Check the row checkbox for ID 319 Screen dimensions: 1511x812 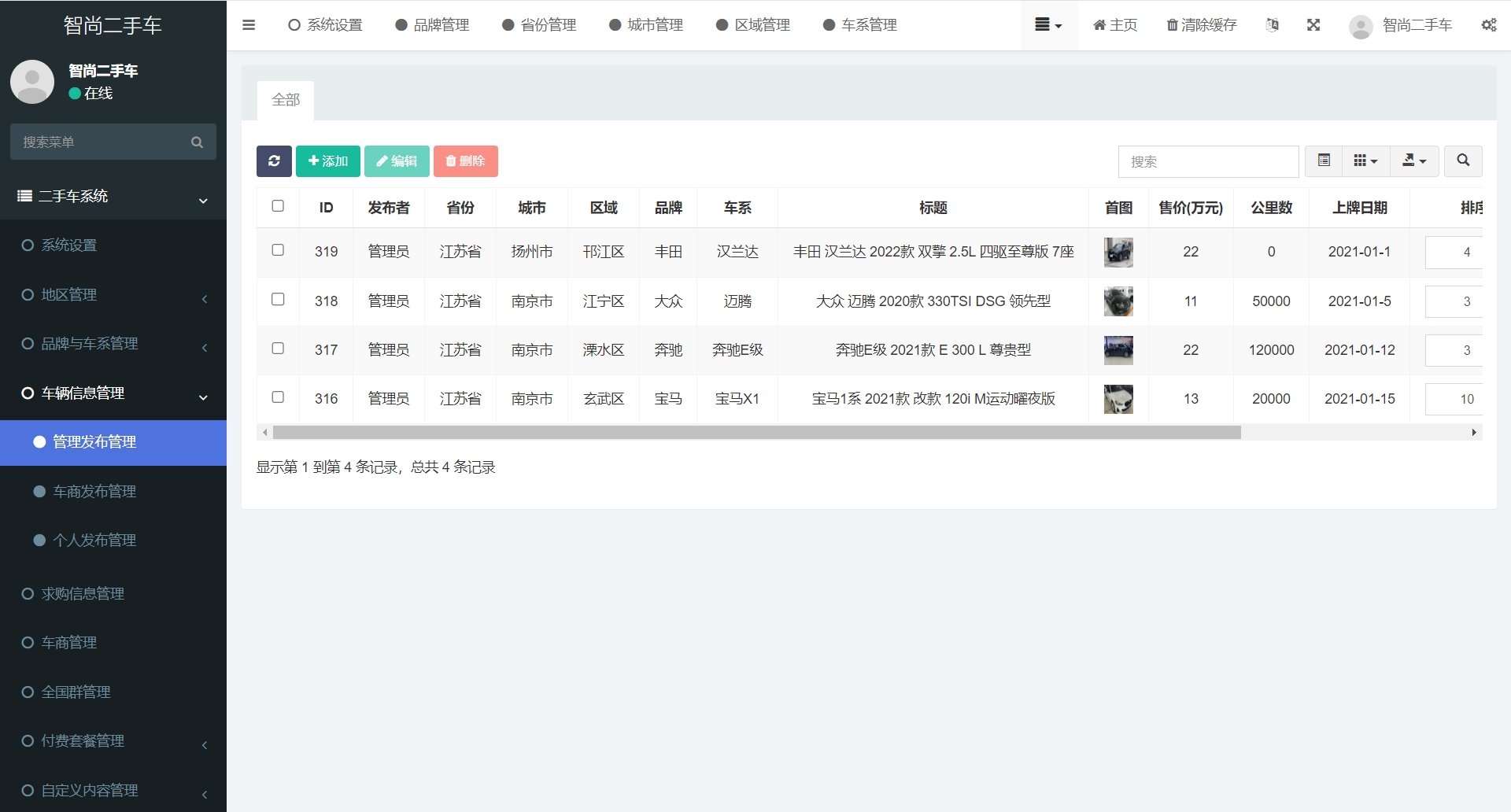click(278, 250)
